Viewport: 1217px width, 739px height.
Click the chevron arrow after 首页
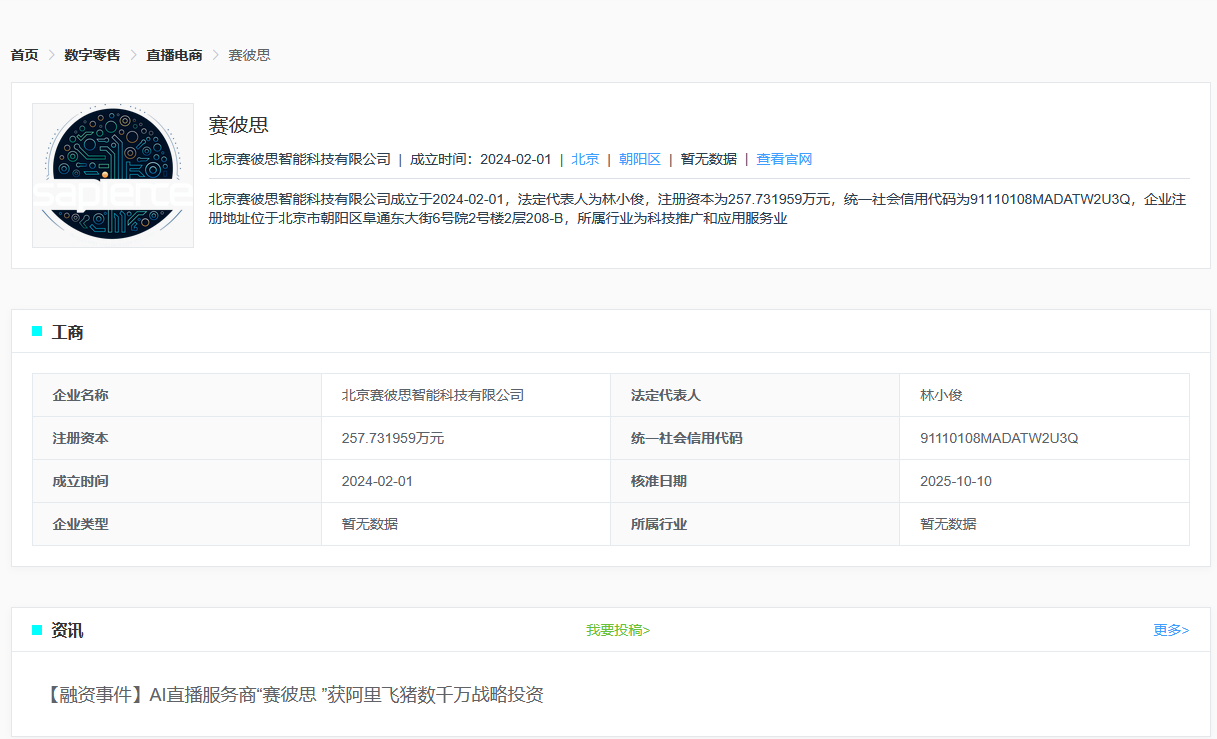click(51, 55)
